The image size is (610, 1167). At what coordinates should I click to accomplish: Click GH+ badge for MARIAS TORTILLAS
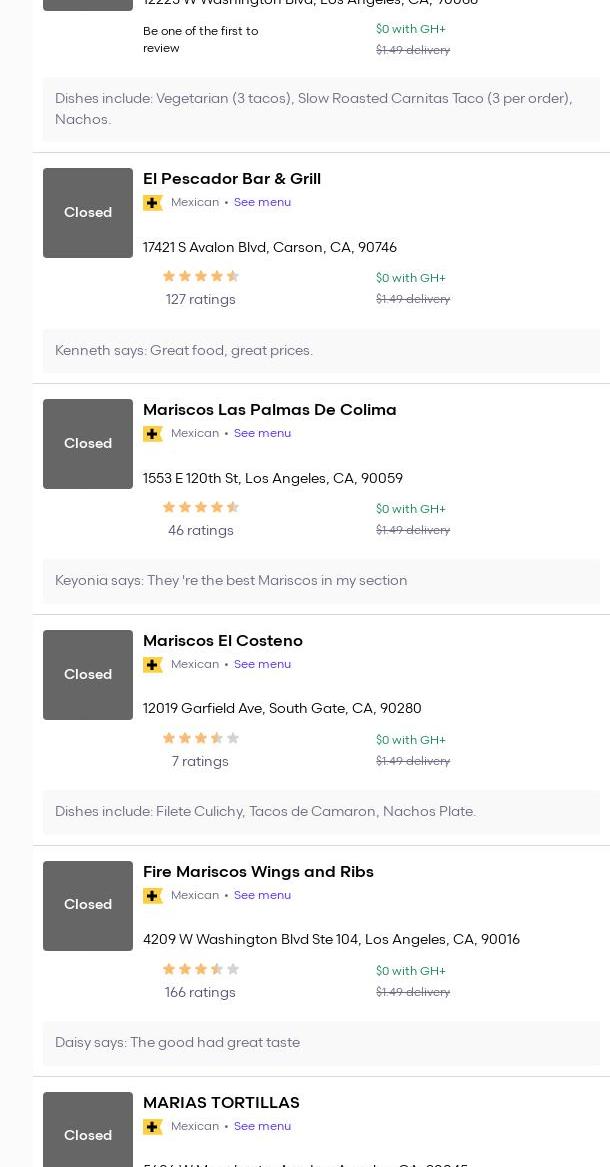pyautogui.click(x=153, y=1127)
